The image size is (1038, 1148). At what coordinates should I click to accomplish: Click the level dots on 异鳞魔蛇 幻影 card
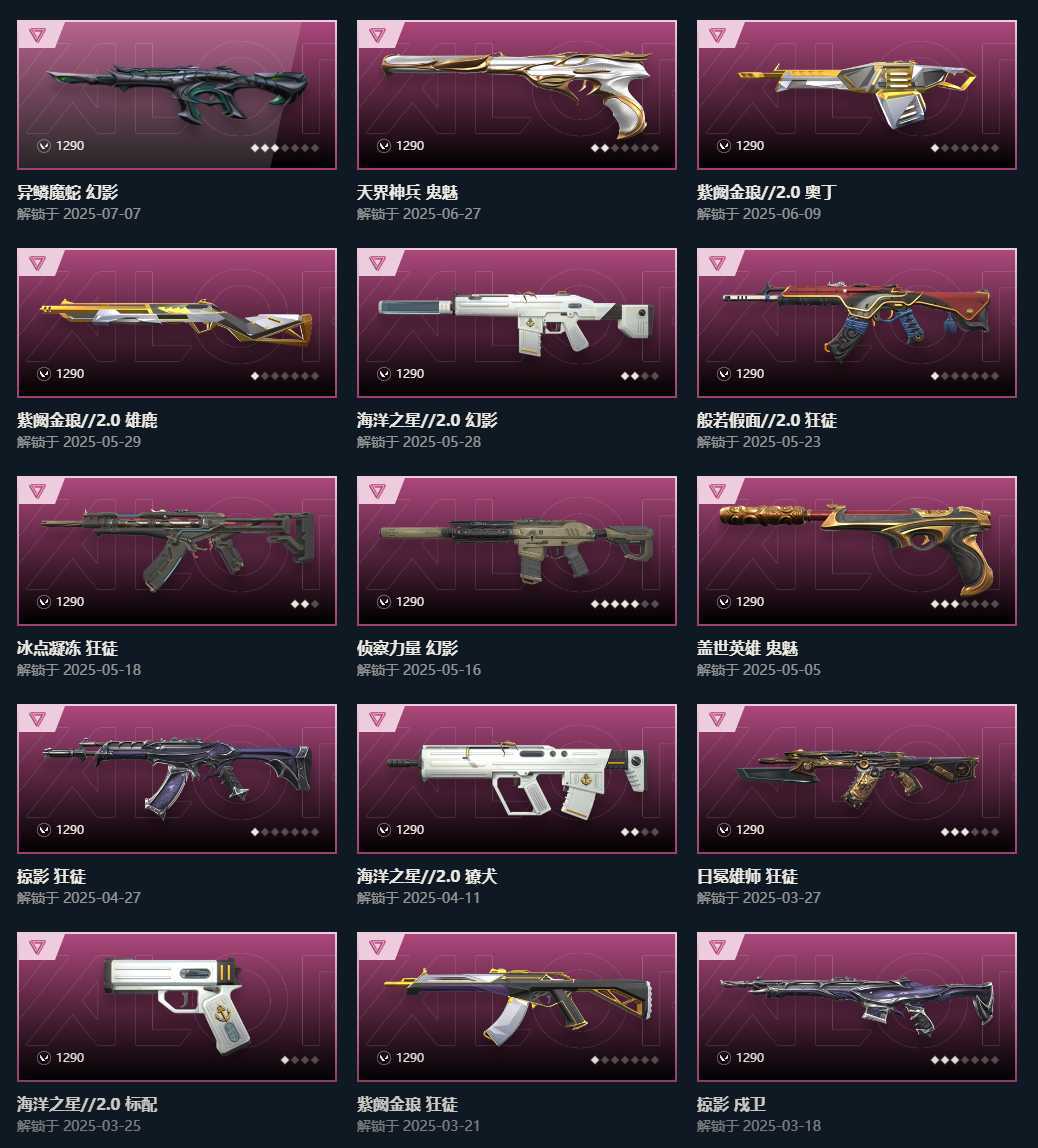285,148
